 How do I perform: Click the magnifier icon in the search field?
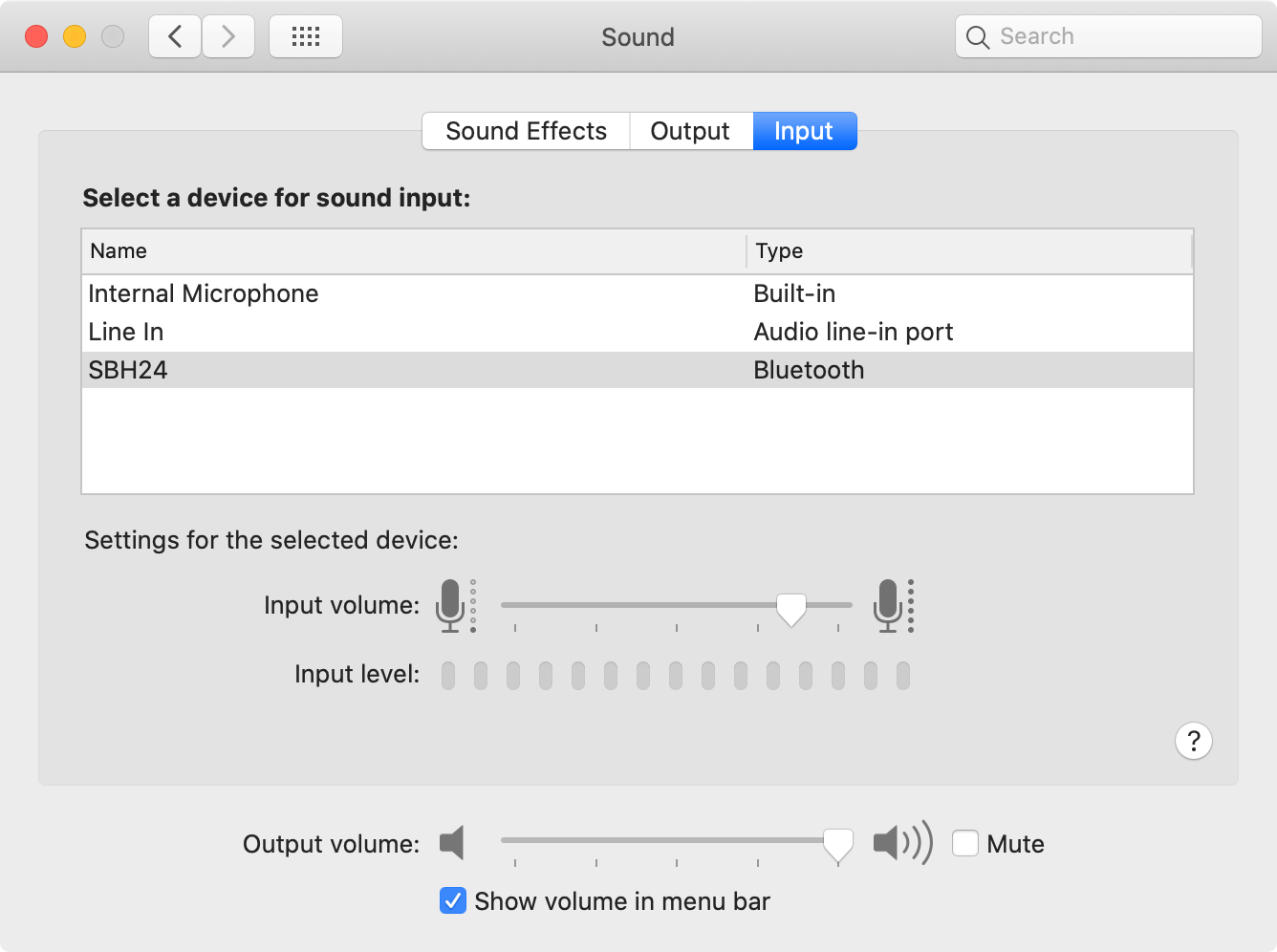(977, 37)
